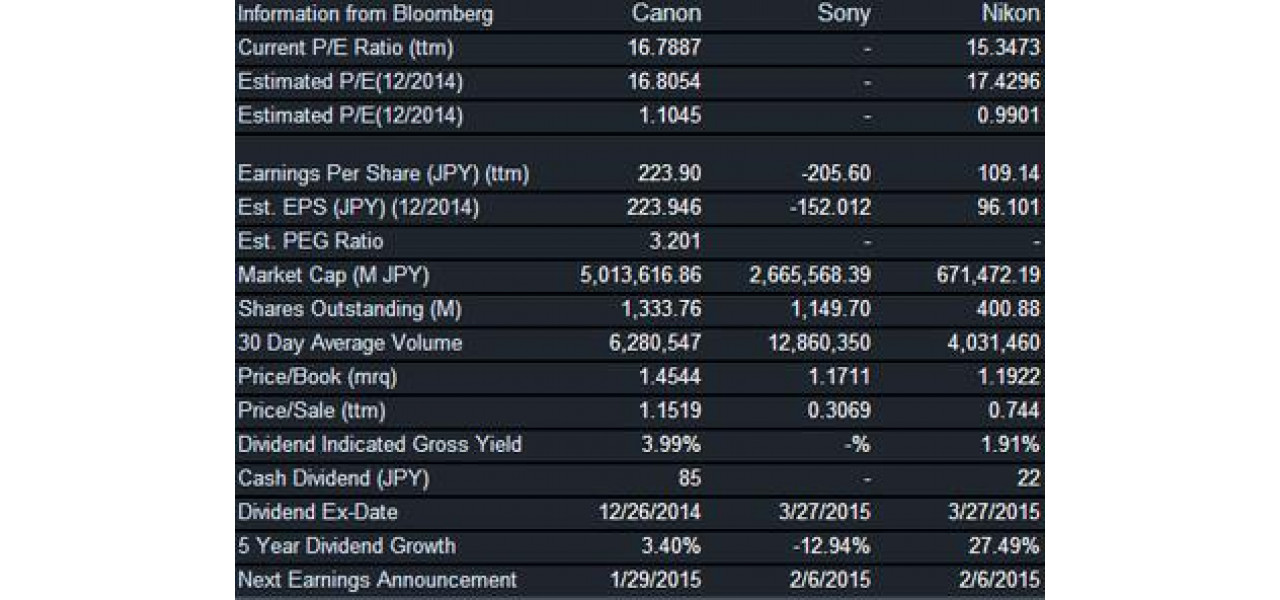Select Canon's Dividend Gross Yield 3.99%
This screenshot has width=1280, height=600.
tap(671, 444)
